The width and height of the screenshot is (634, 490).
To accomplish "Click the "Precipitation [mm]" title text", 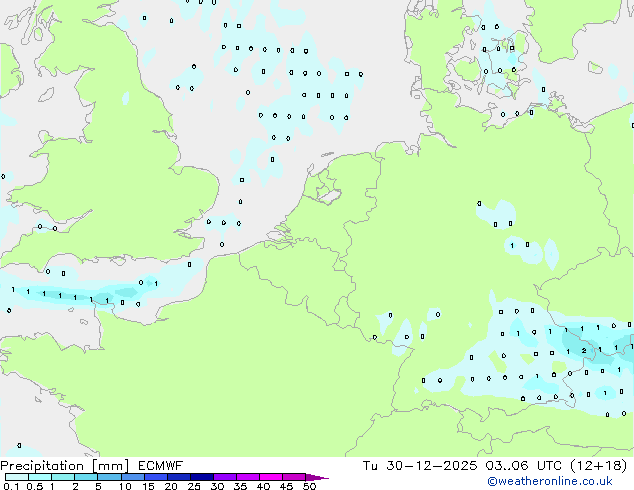I will [x=64, y=466].
